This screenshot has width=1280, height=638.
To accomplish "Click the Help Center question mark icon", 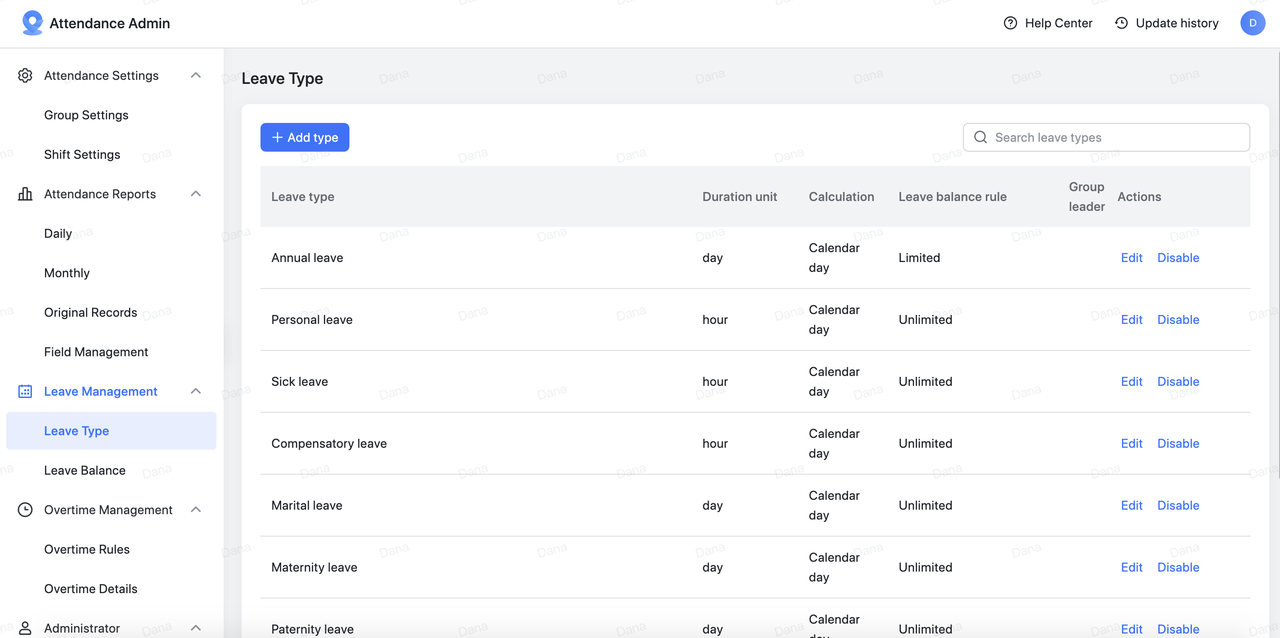I will [x=1010, y=23].
